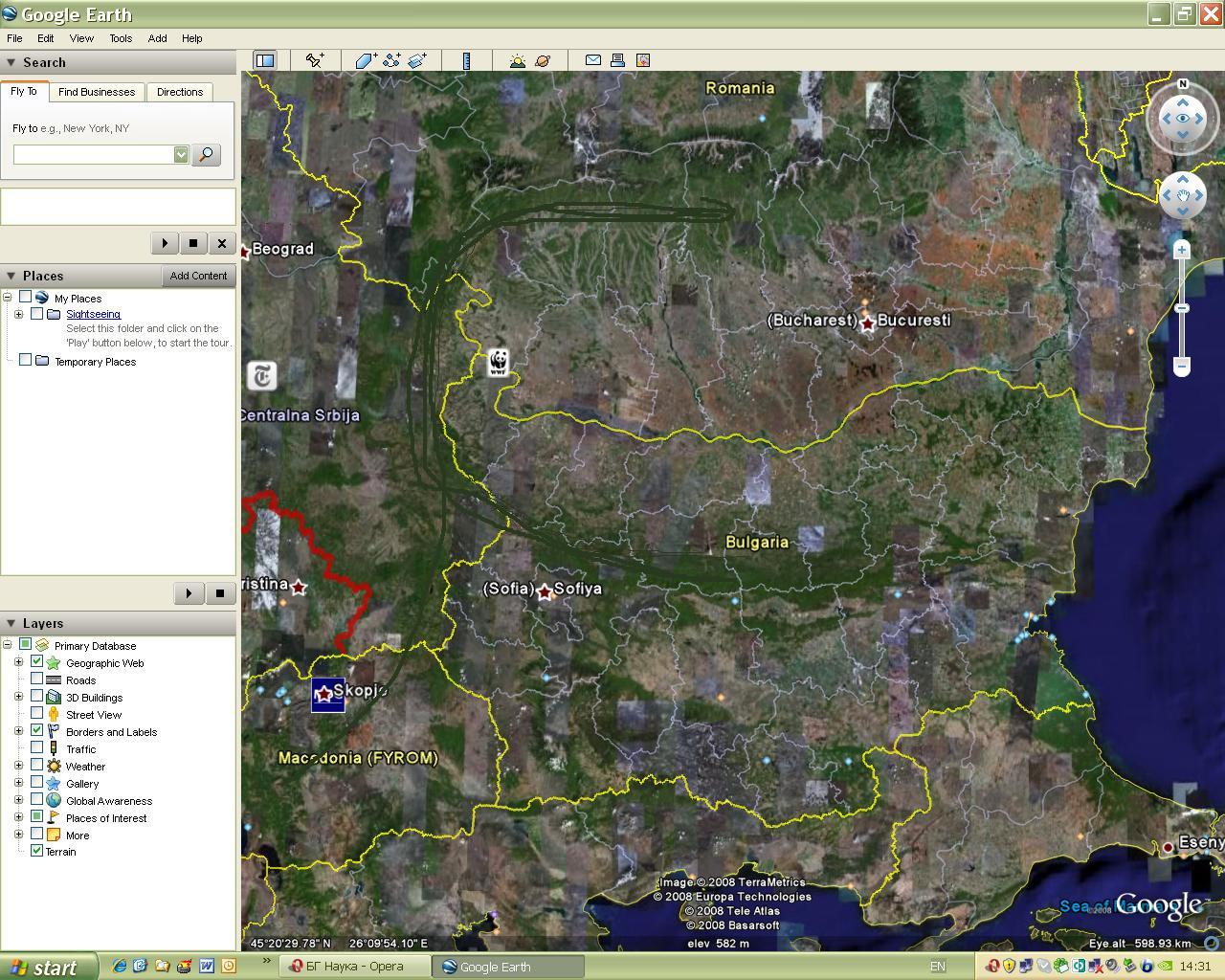Open the Sightseeing tour link
This screenshot has height=980, width=1225.
pyautogui.click(x=93, y=314)
